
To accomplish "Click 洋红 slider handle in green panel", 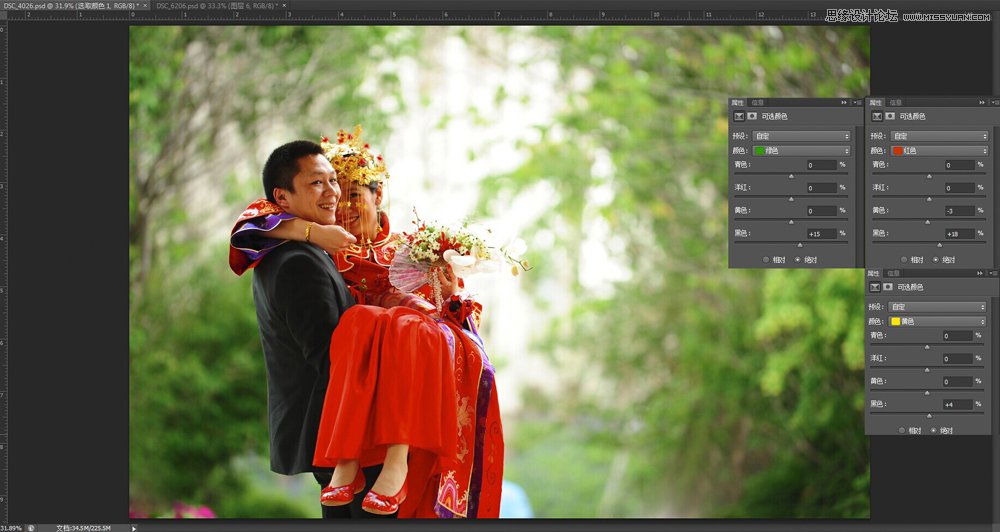I will 791,199.
